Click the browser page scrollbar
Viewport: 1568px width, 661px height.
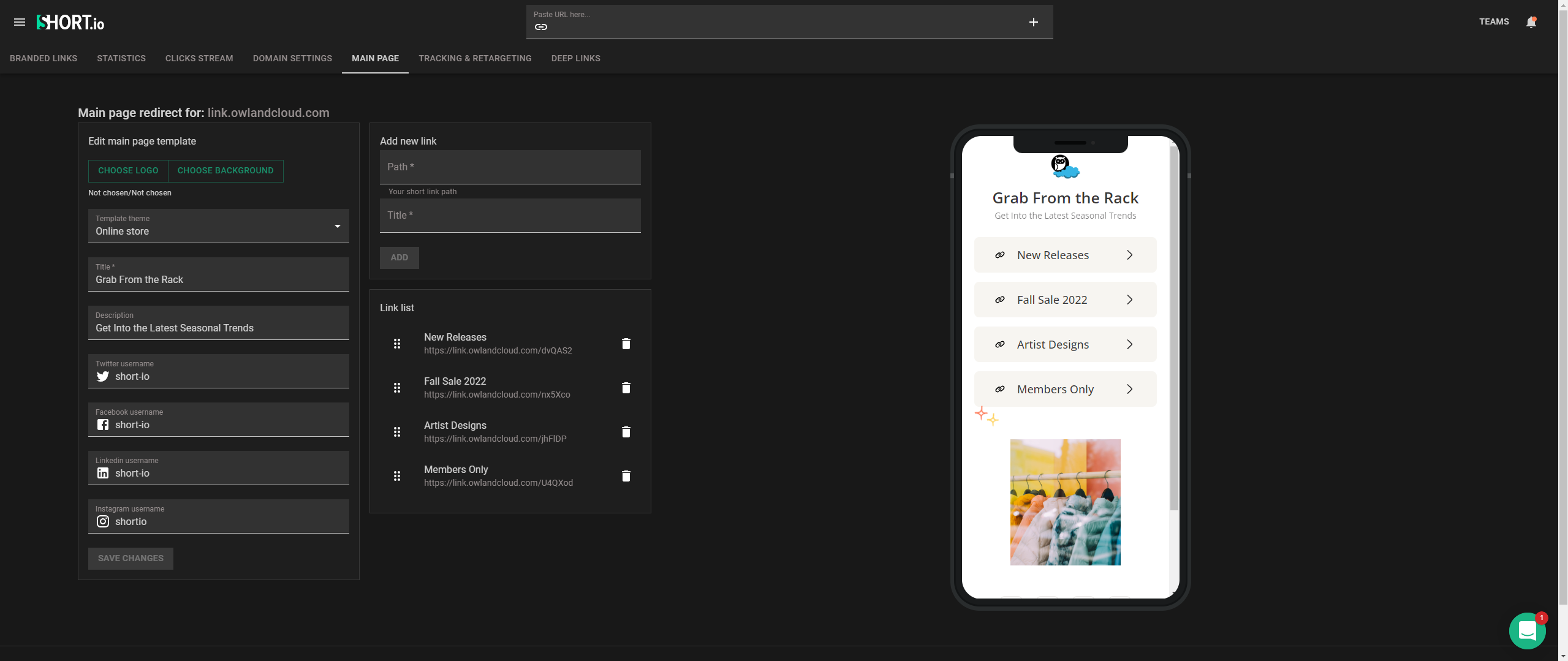[x=1563, y=306]
